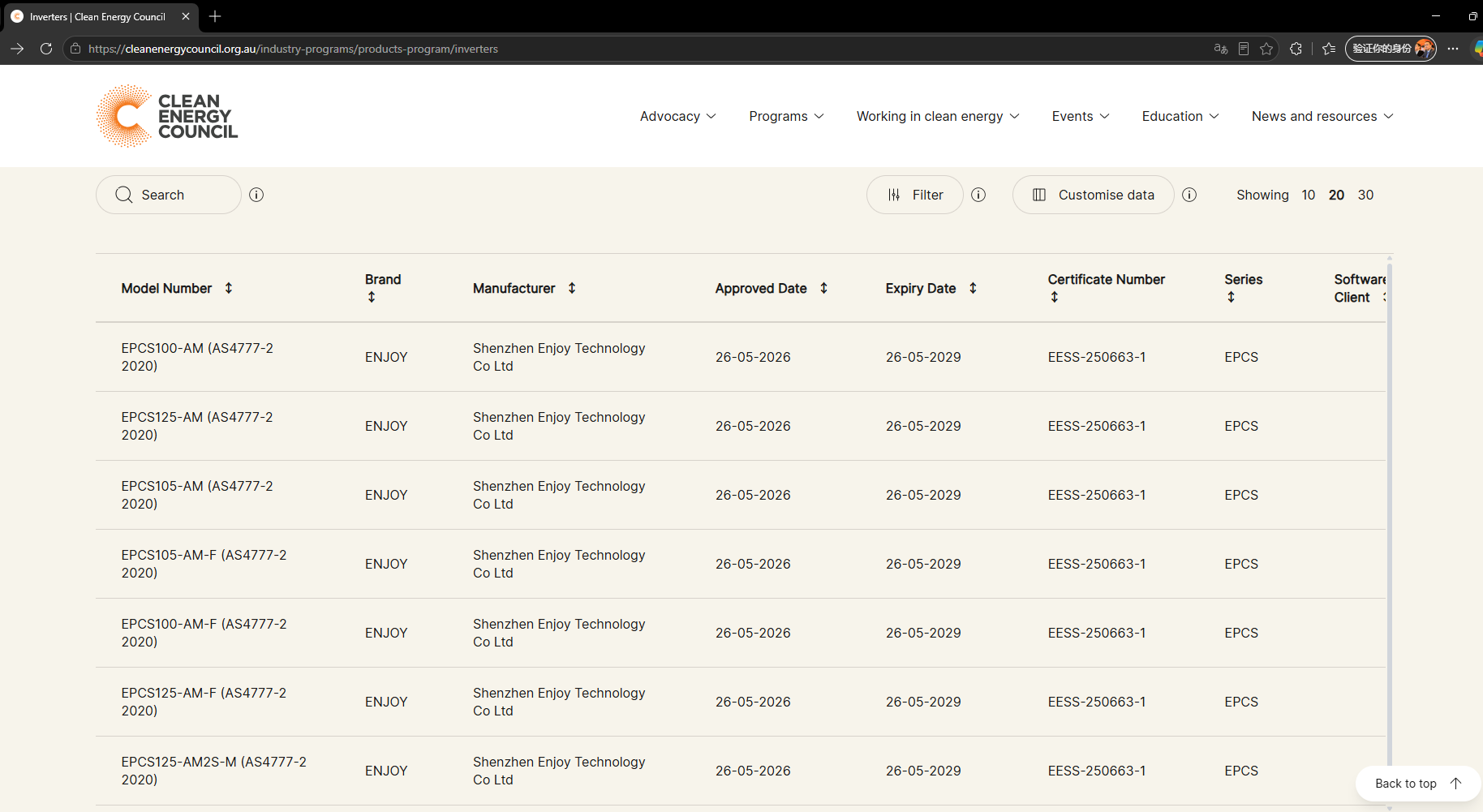Image resolution: width=1483 pixels, height=812 pixels.
Task: Open the Customise data info icon
Action: (x=1189, y=195)
